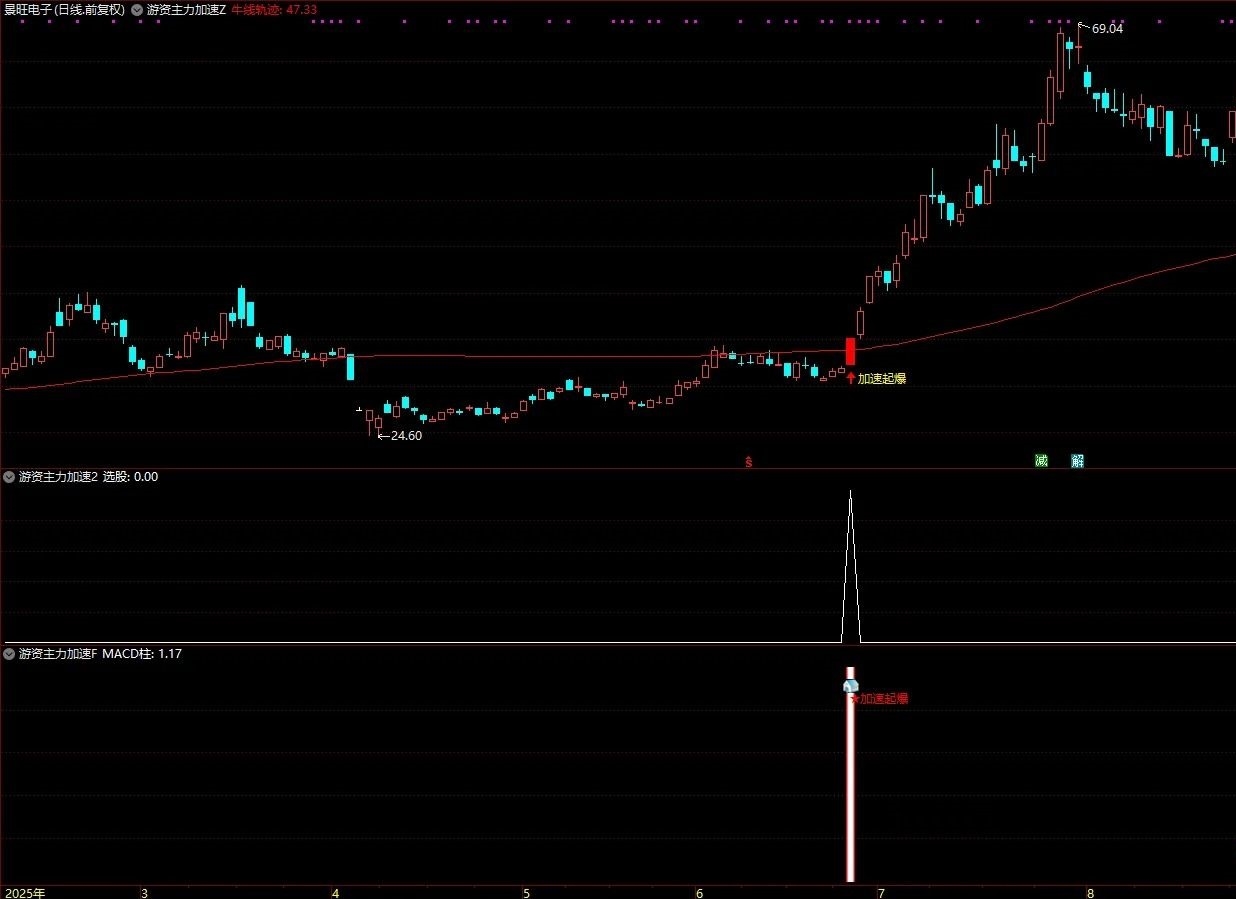Click the 24.60 low price label

[x=406, y=436]
